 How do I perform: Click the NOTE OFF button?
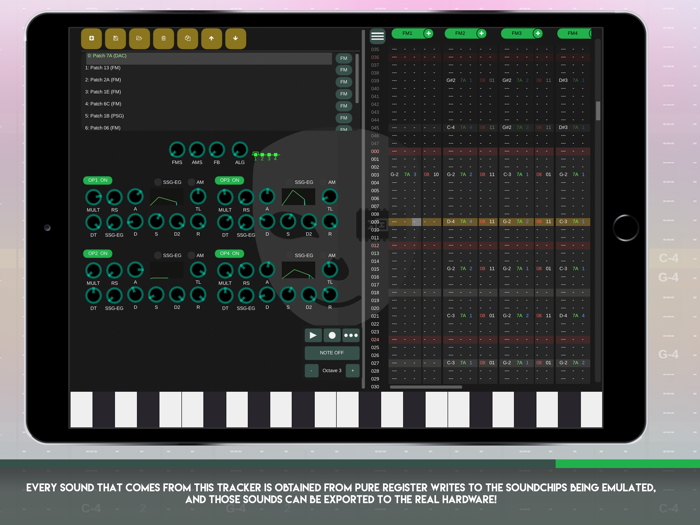pos(332,353)
